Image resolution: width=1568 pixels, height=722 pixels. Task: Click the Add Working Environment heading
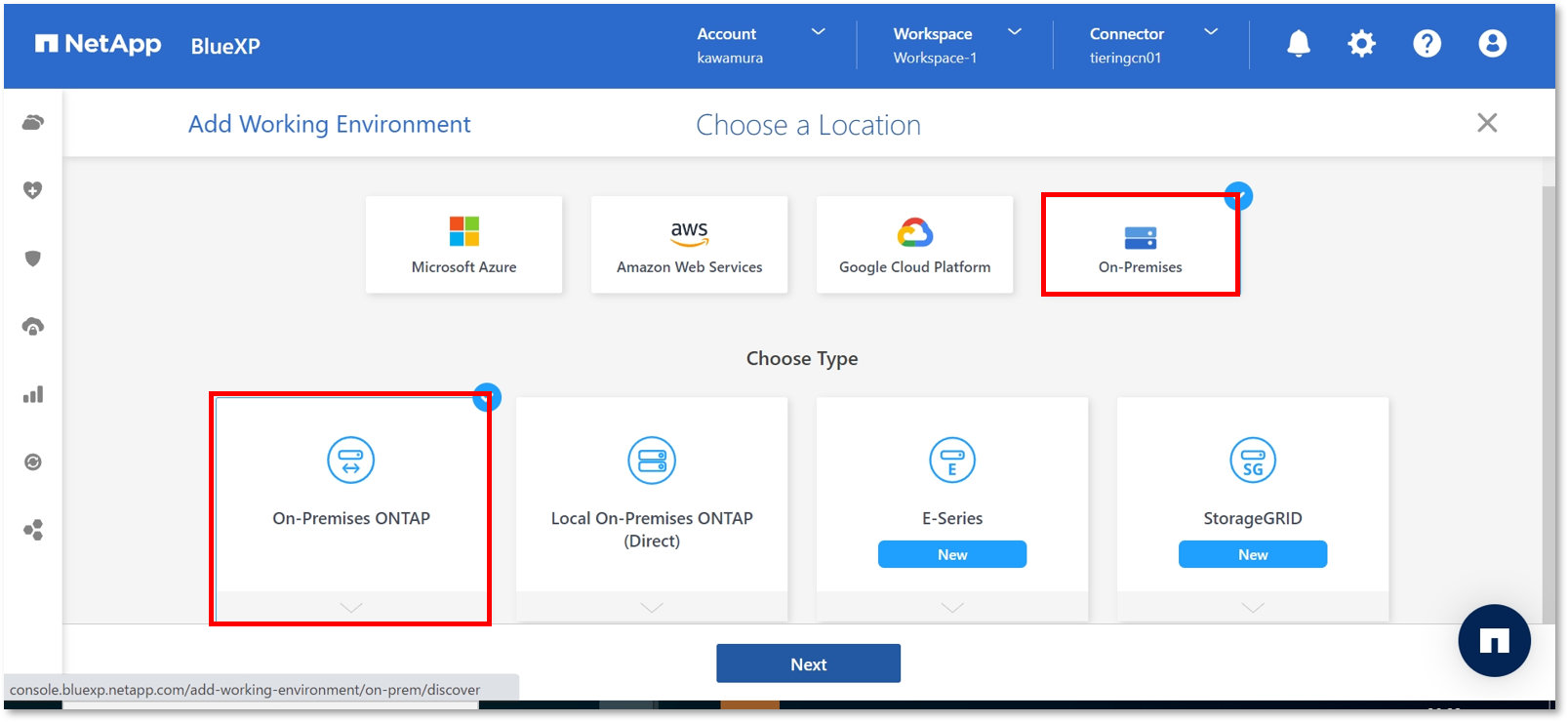coord(329,124)
